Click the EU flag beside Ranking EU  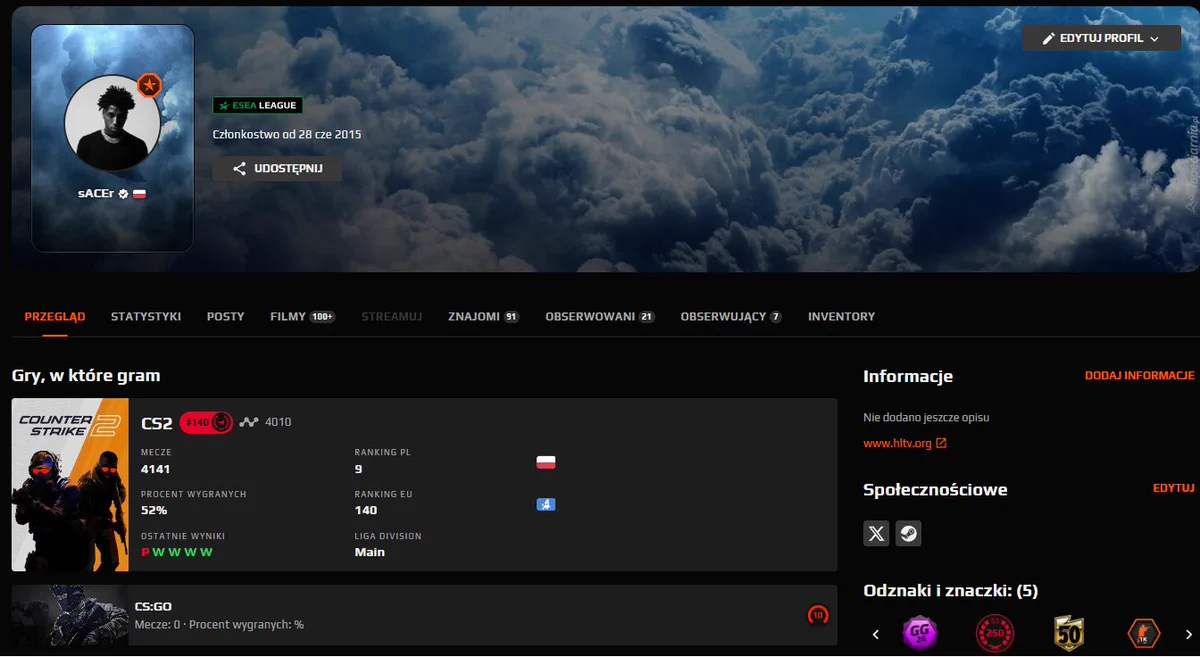click(x=546, y=504)
